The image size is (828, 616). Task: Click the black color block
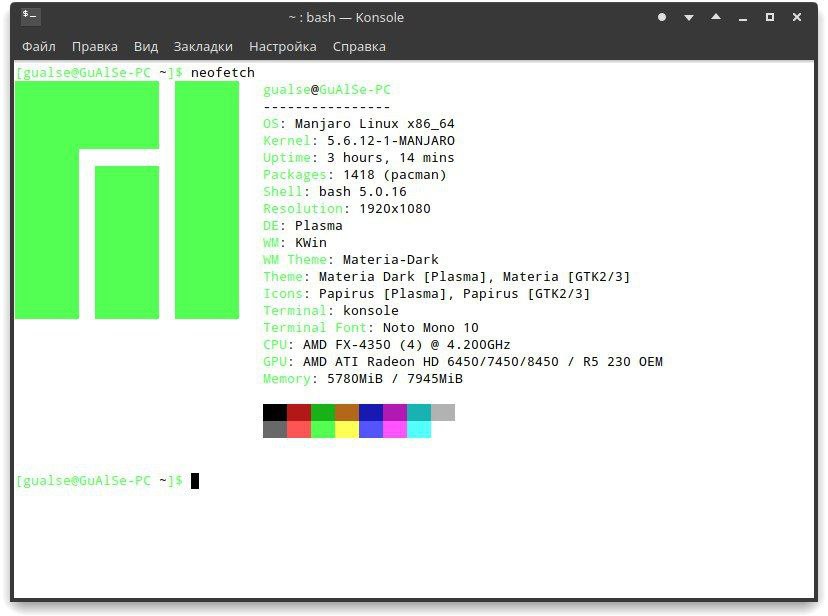coord(275,412)
